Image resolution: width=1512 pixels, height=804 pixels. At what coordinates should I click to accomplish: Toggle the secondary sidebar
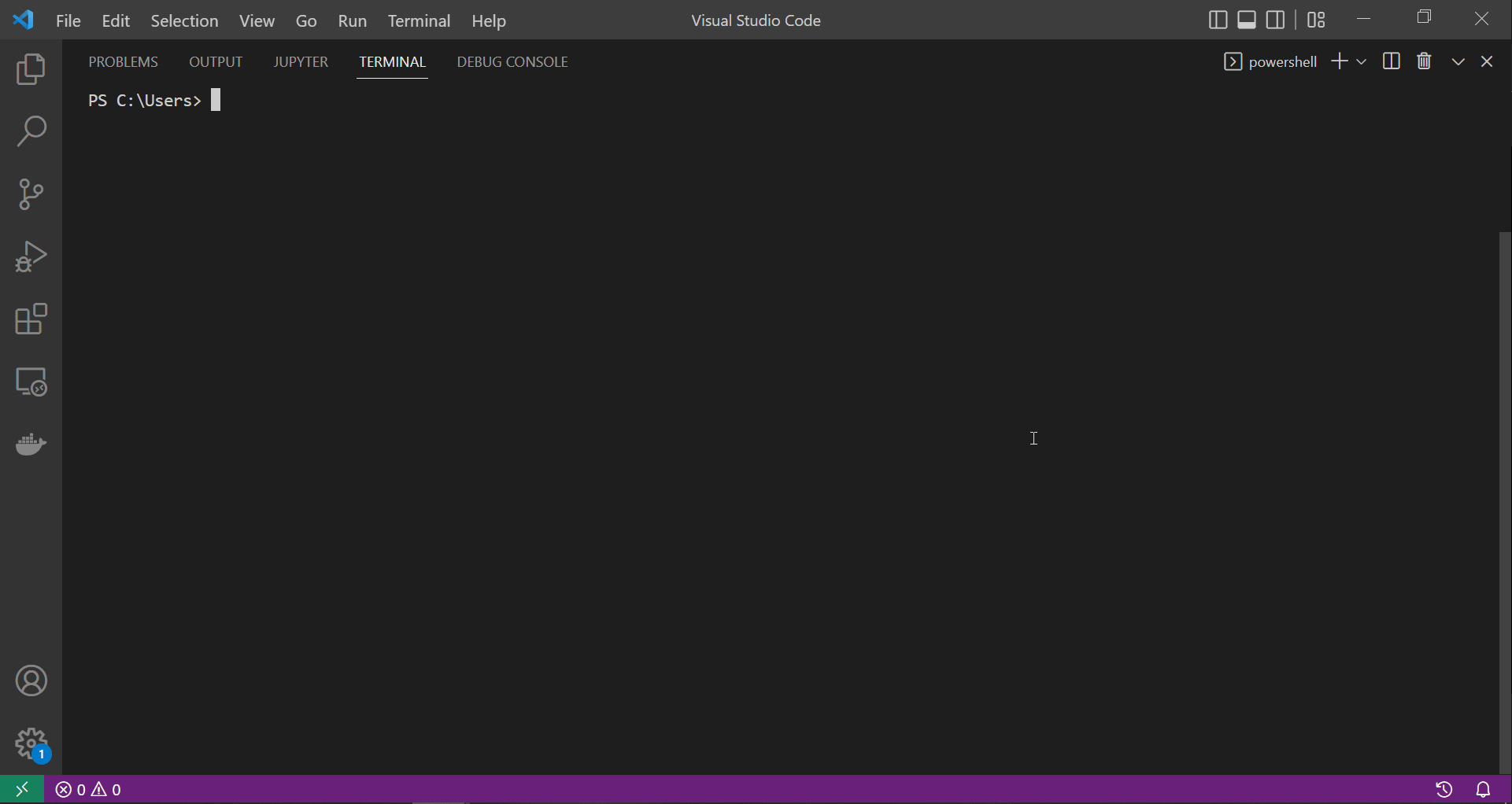(1276, 20)
